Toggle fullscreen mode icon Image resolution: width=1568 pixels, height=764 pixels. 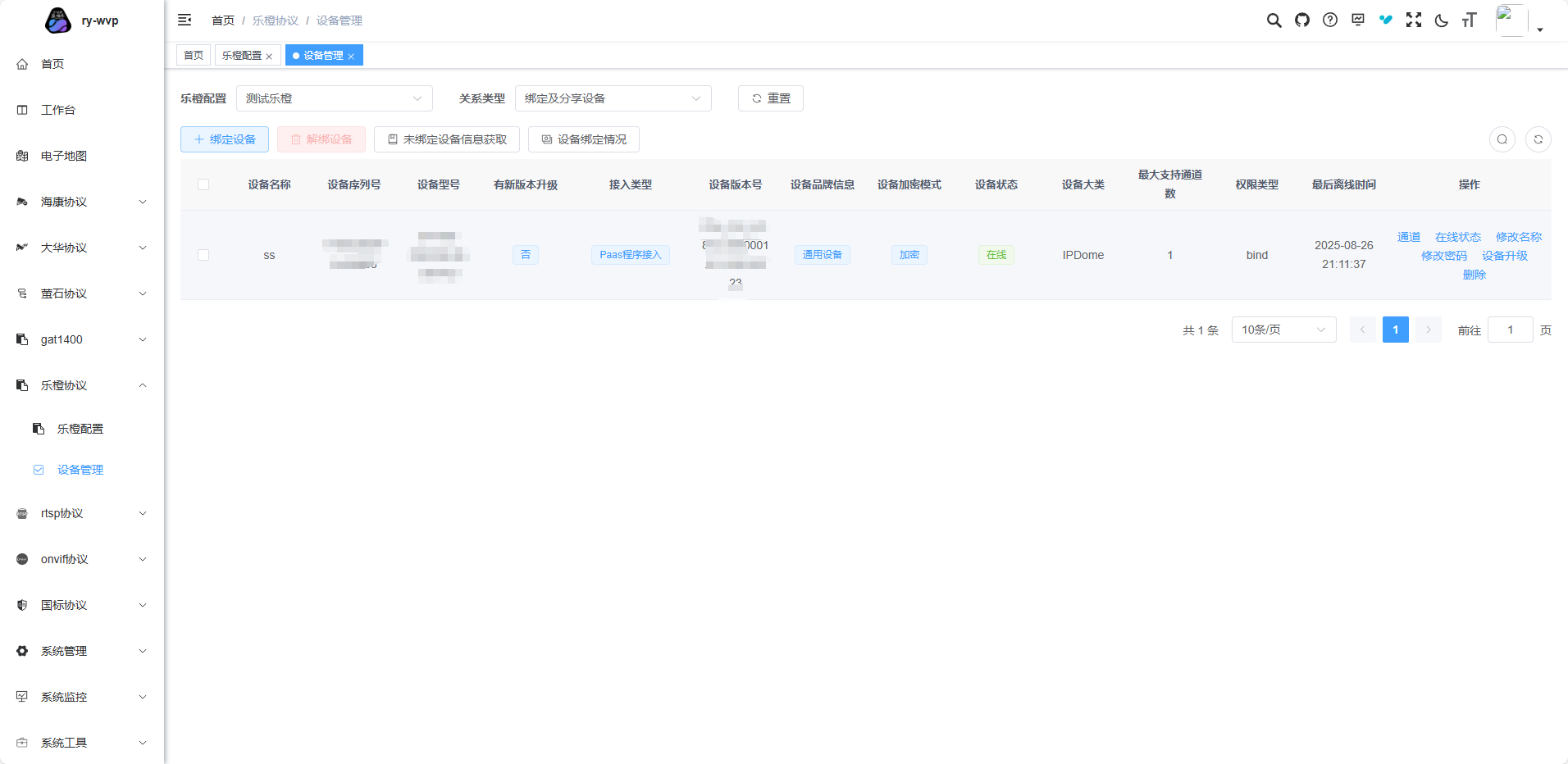tap(1413, 20)
